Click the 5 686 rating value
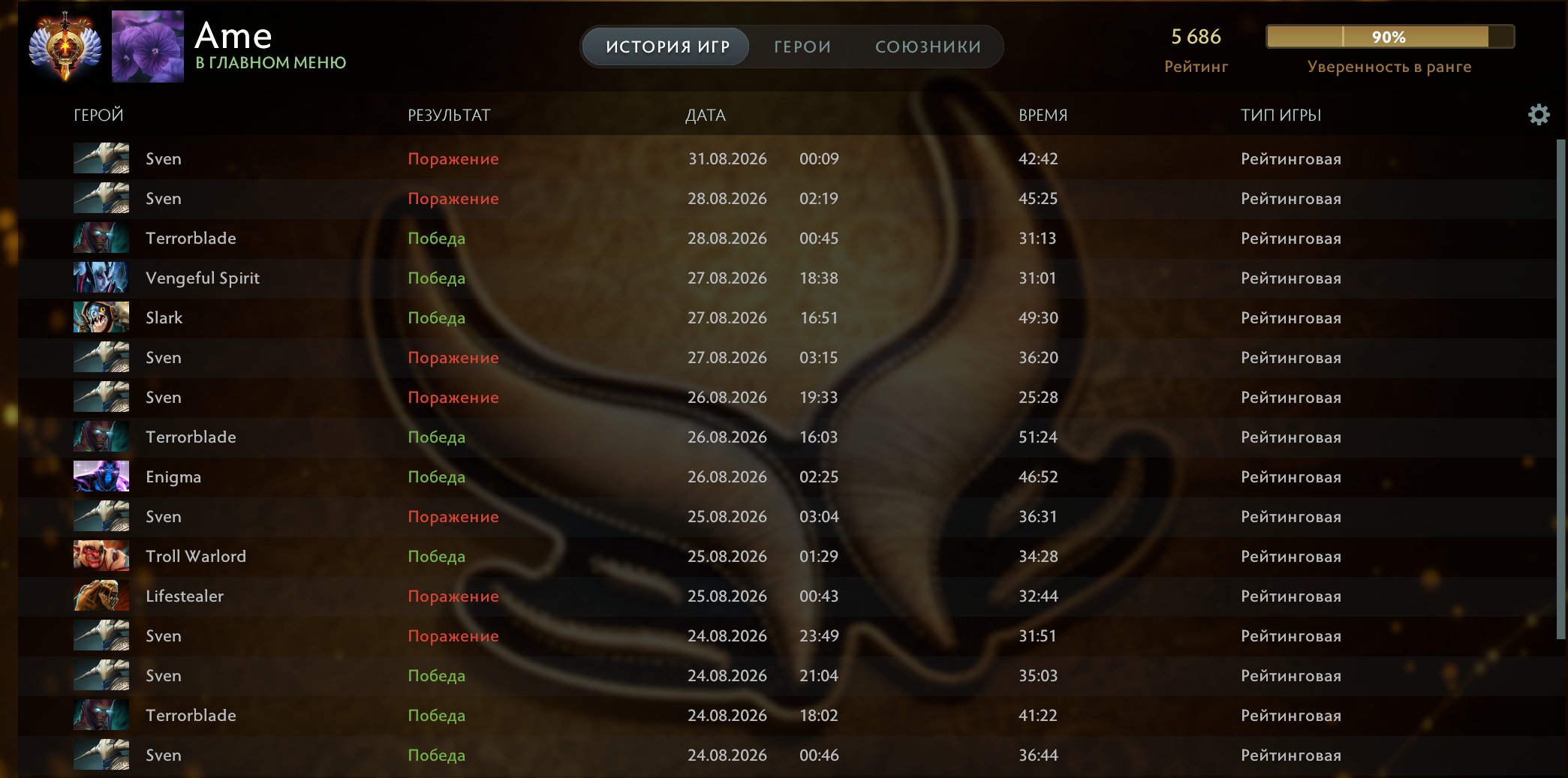The width and height of the screenshot is (1568, 778). click(x=1196, y=36)
